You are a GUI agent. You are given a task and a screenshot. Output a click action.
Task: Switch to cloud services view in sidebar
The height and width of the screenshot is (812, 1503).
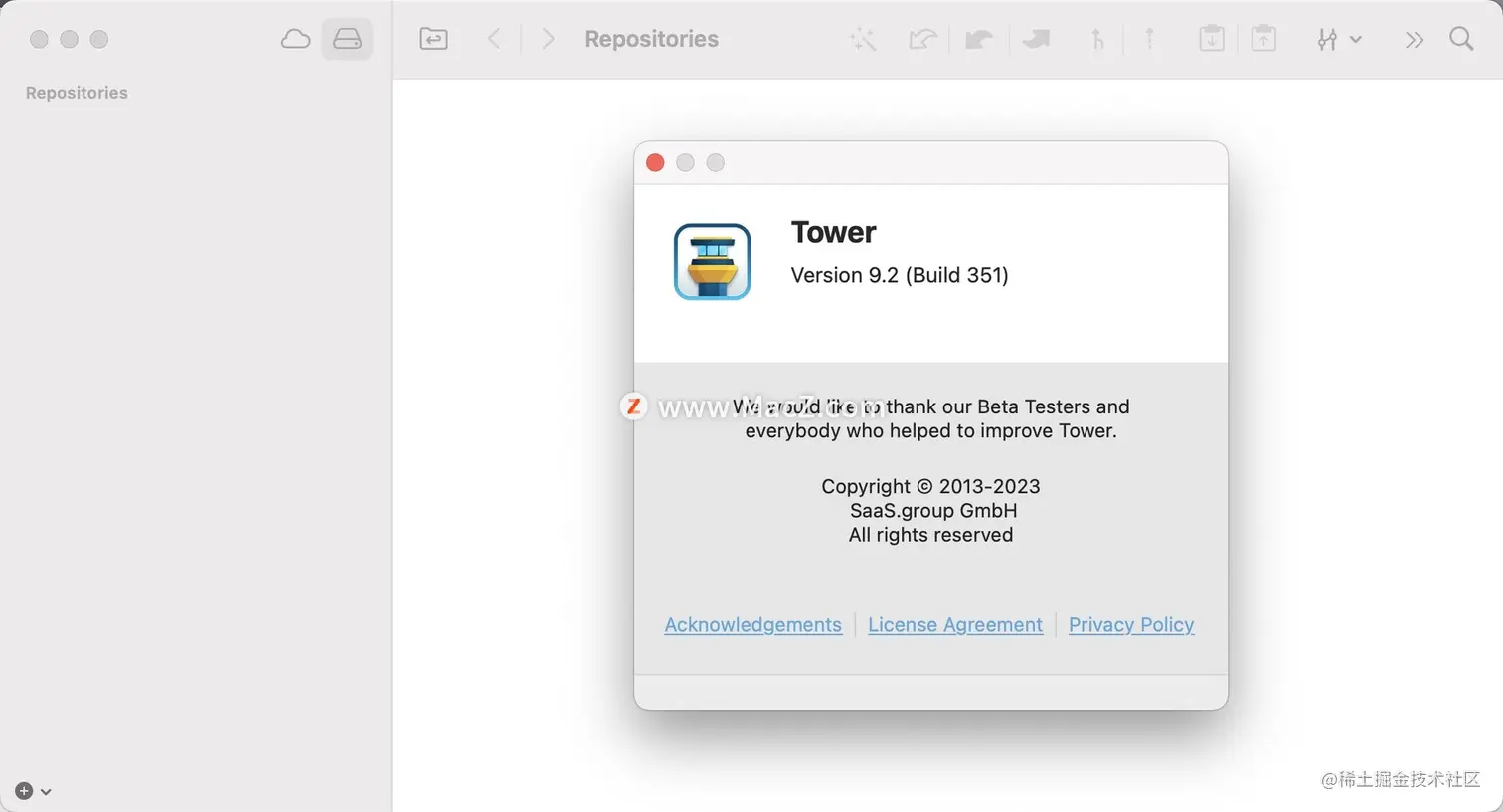(x=295, y=39)
